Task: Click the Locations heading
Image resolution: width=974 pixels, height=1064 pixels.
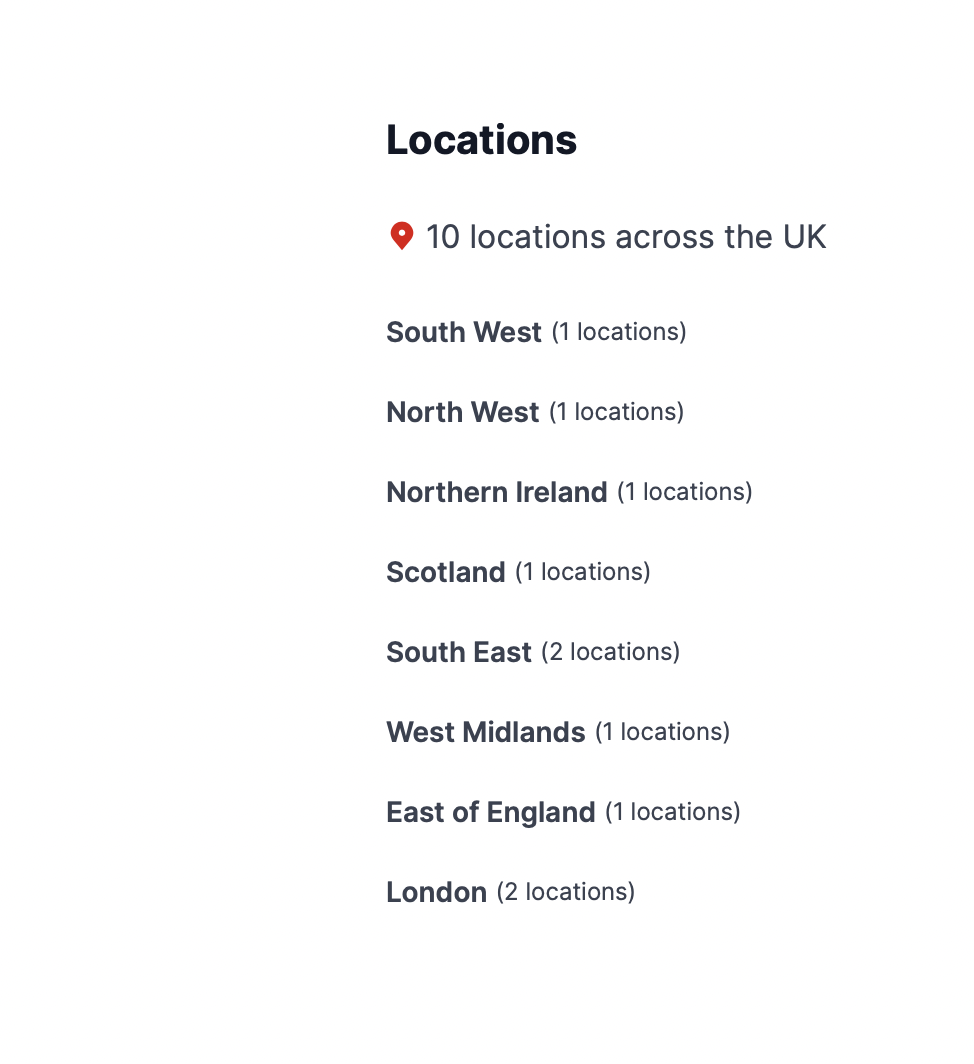Action: coord(481,140)
